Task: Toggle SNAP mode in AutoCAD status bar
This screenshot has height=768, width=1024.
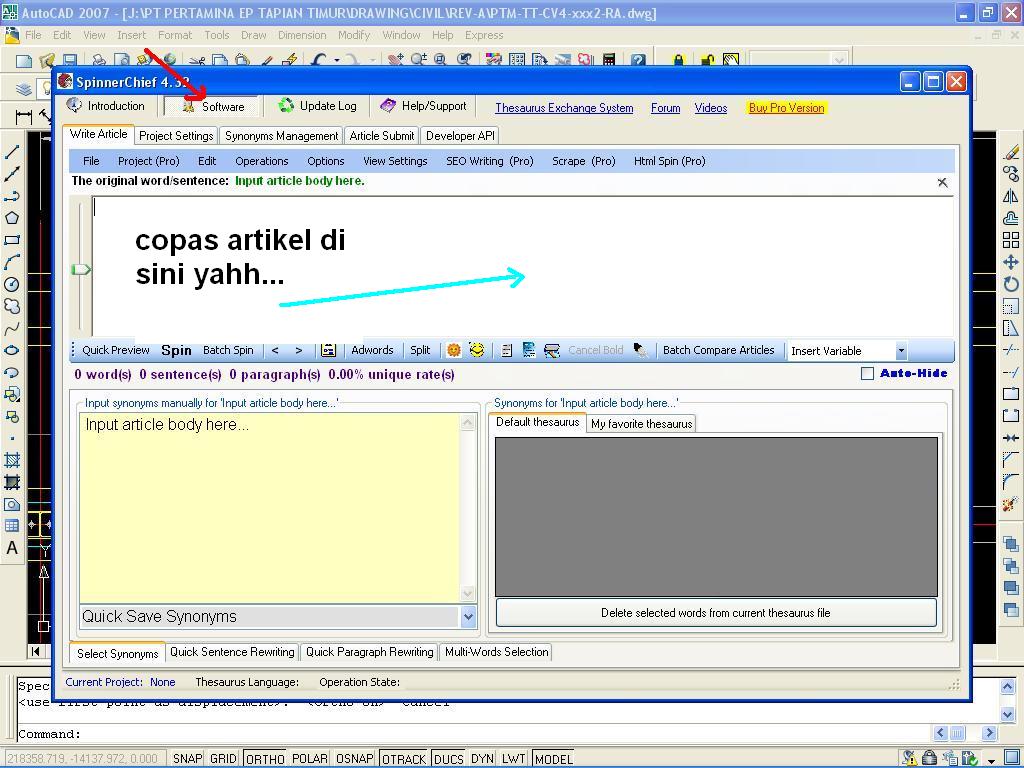Action: [x=187, y=758]
